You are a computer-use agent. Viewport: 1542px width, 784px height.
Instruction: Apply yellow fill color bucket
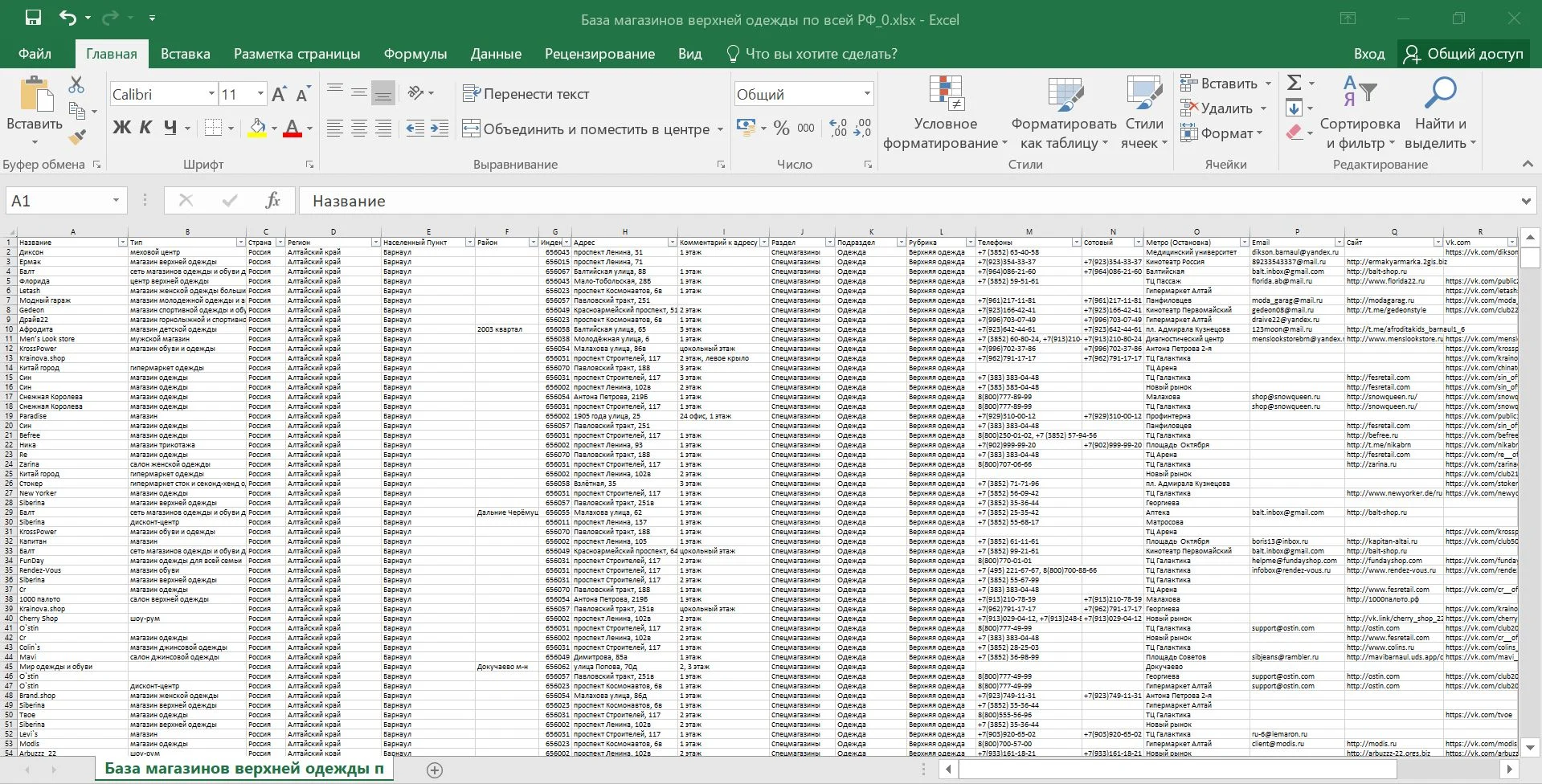257,128
